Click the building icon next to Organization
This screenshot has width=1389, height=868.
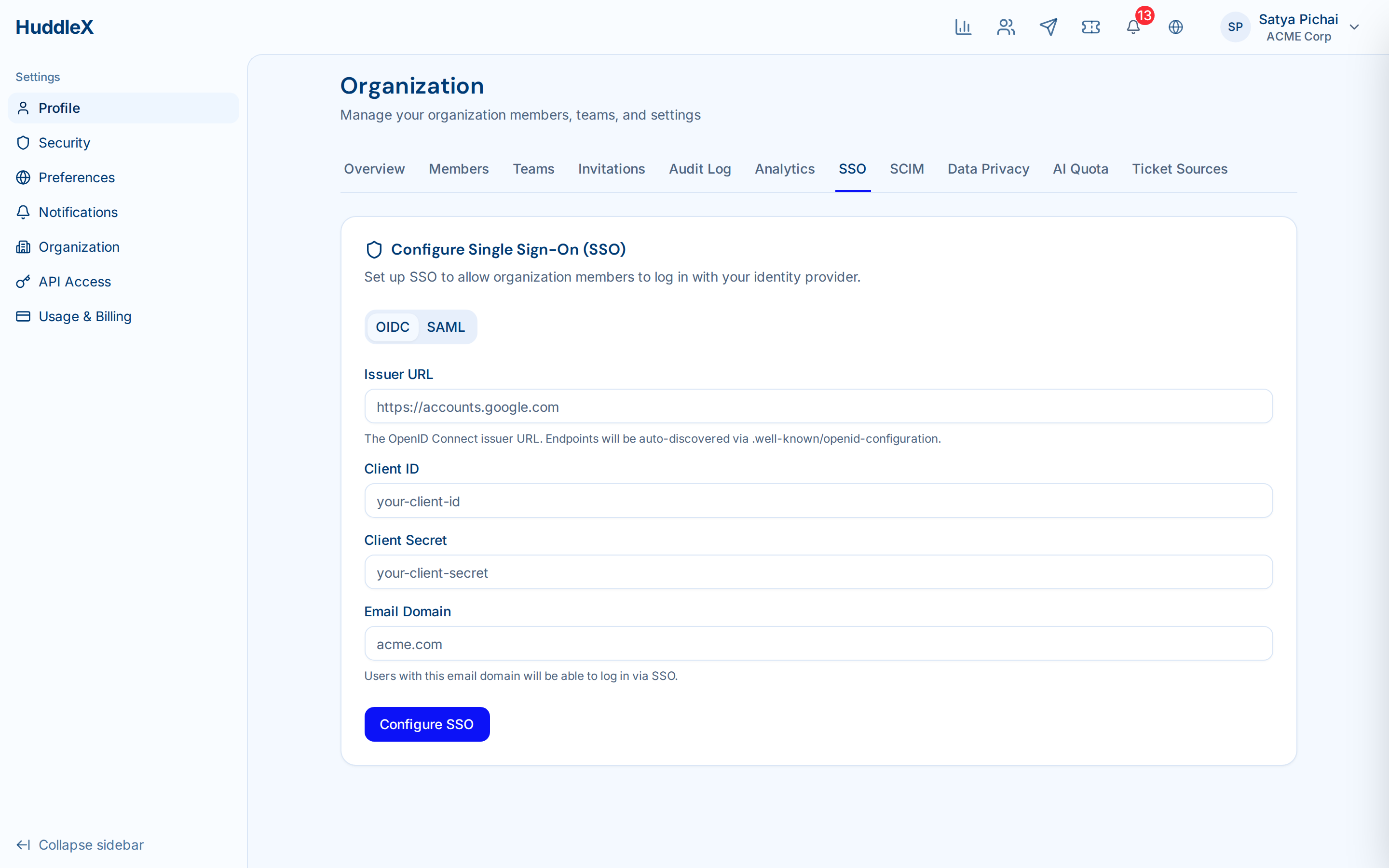pyautogui.click(x=23, y=247)
